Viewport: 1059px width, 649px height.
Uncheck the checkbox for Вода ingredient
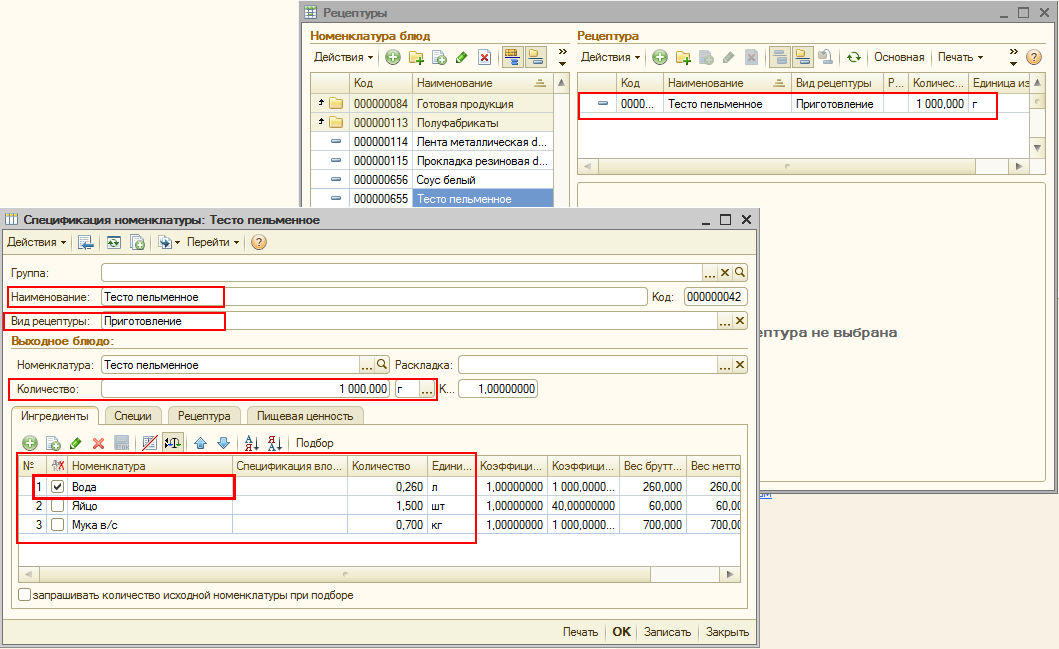(58, 487)
